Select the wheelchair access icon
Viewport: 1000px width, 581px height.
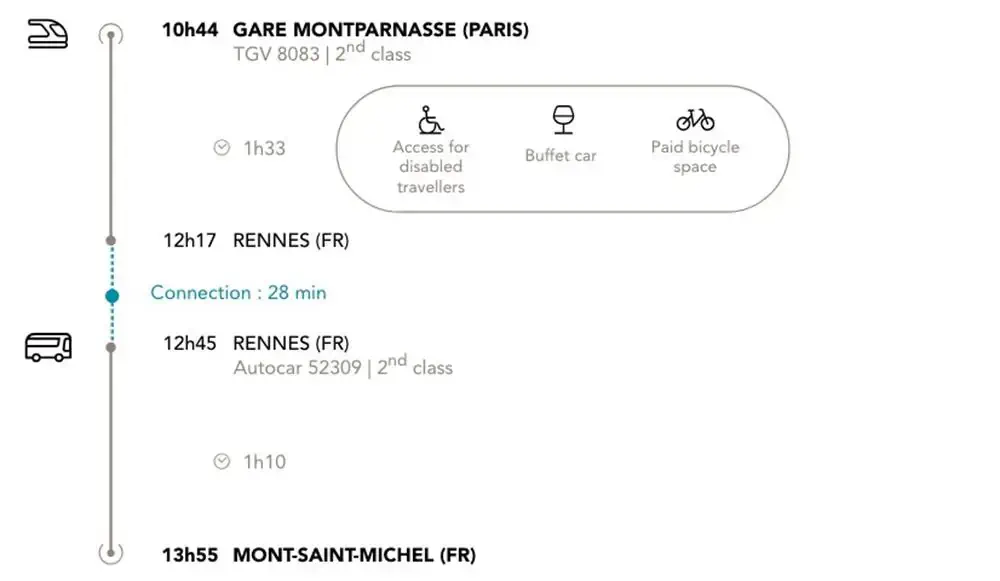430,120
